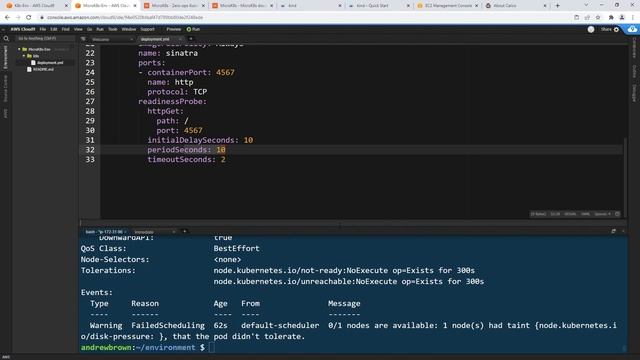Image resolution: width=640 pixels, height=360 pixels.
Task: Click the user avatar circle
Action: point(591,29)
